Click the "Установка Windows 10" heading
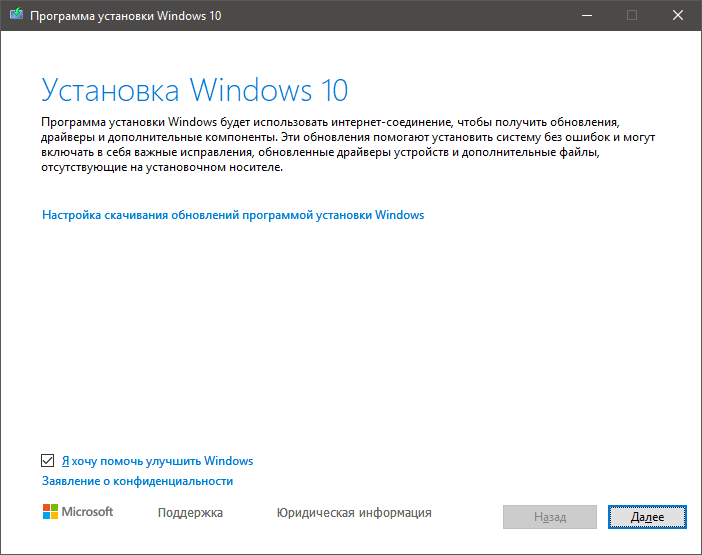Viewport: 702px width, 555px height. pos(194,90)
